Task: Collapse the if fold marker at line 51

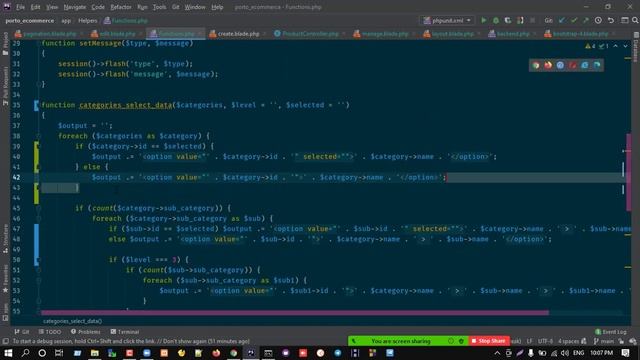Action: tap(38, 270)
